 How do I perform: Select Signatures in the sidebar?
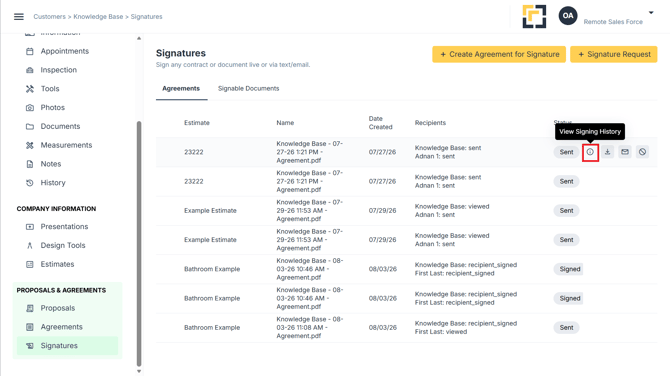click(x=68, y=346)
